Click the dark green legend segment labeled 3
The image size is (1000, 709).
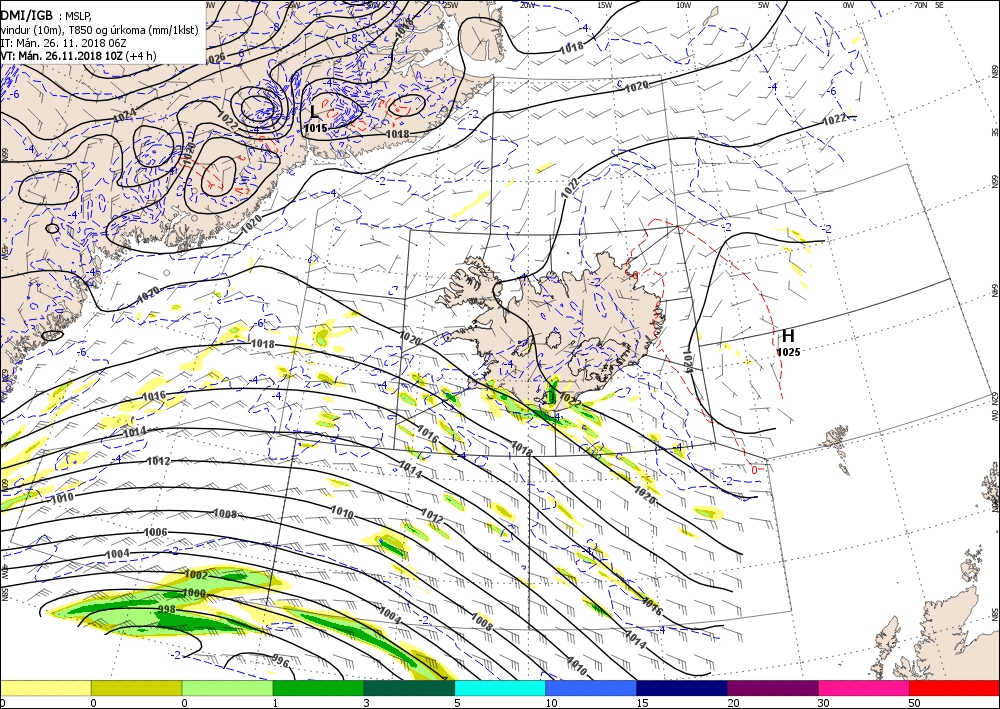click(x=409, y=688)
